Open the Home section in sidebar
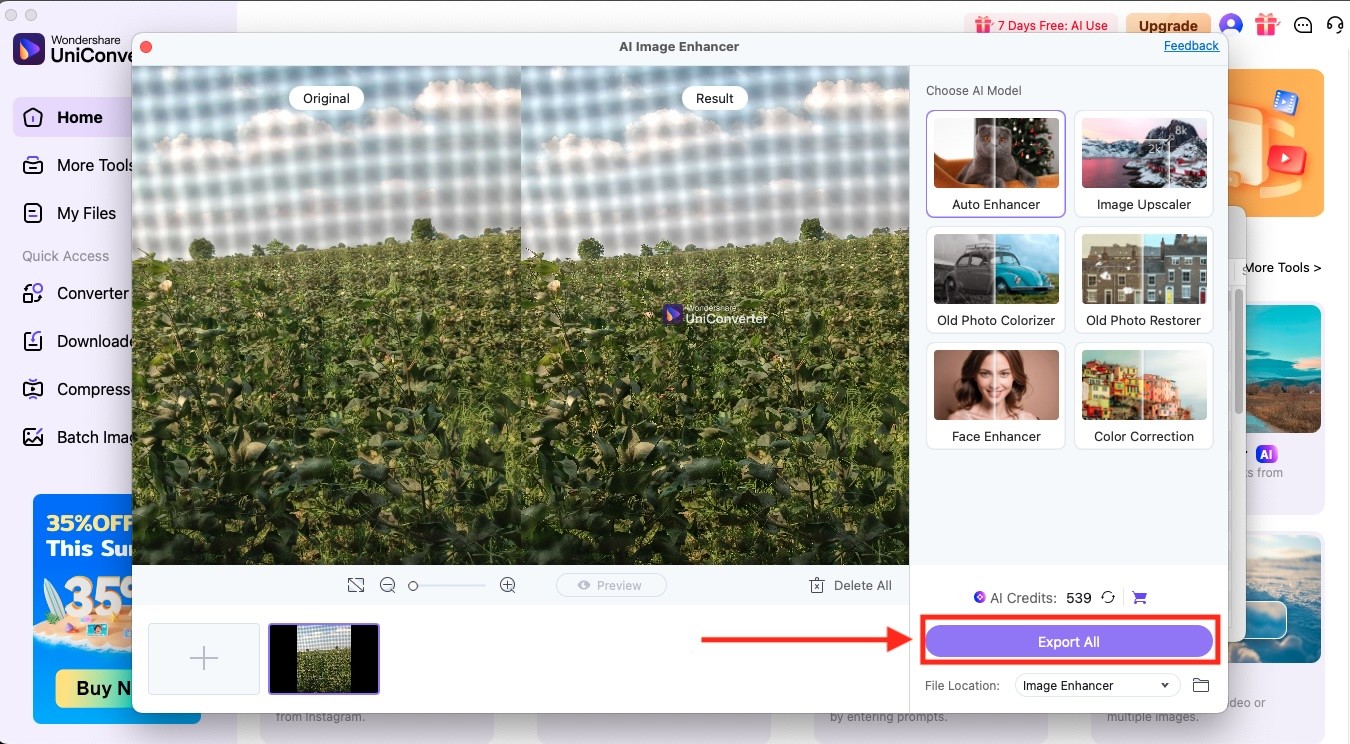 click(x=72, y=117)
